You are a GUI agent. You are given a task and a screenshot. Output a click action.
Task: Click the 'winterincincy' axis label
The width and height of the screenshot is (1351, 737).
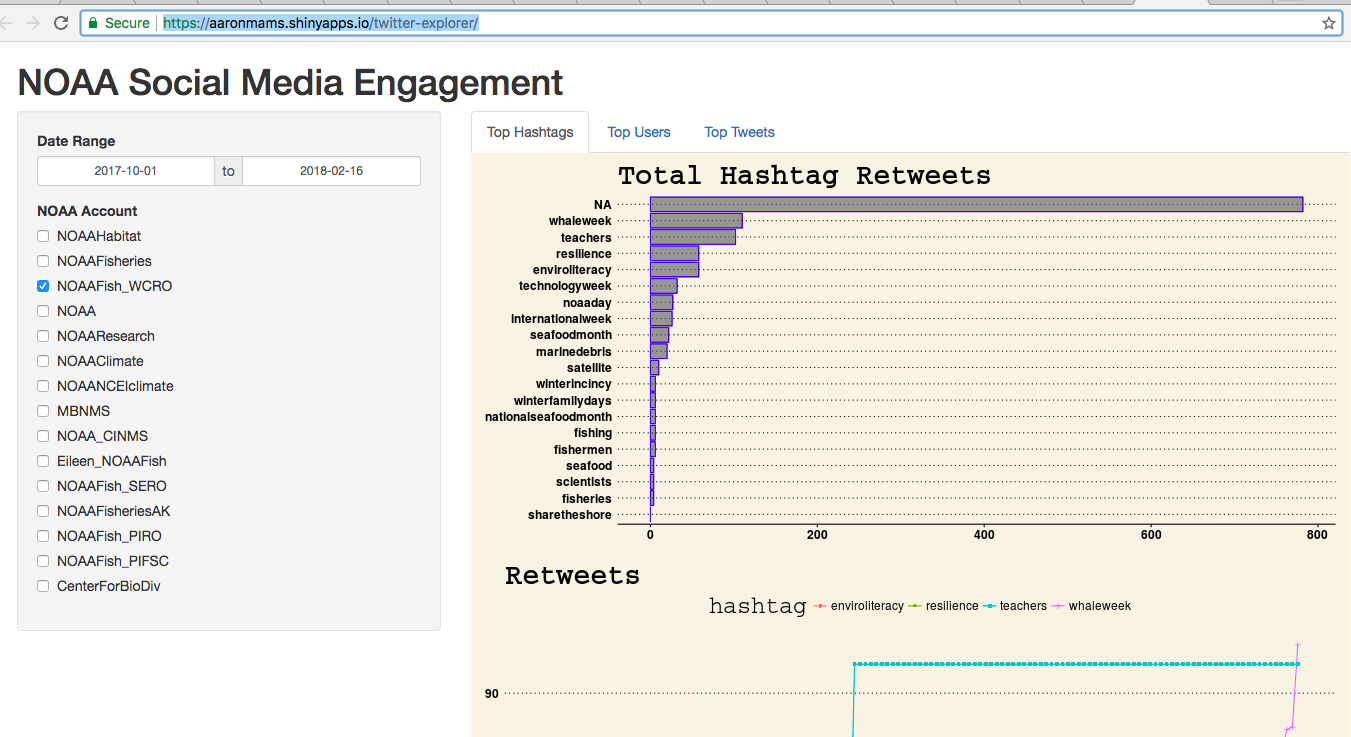coord(574,384)
